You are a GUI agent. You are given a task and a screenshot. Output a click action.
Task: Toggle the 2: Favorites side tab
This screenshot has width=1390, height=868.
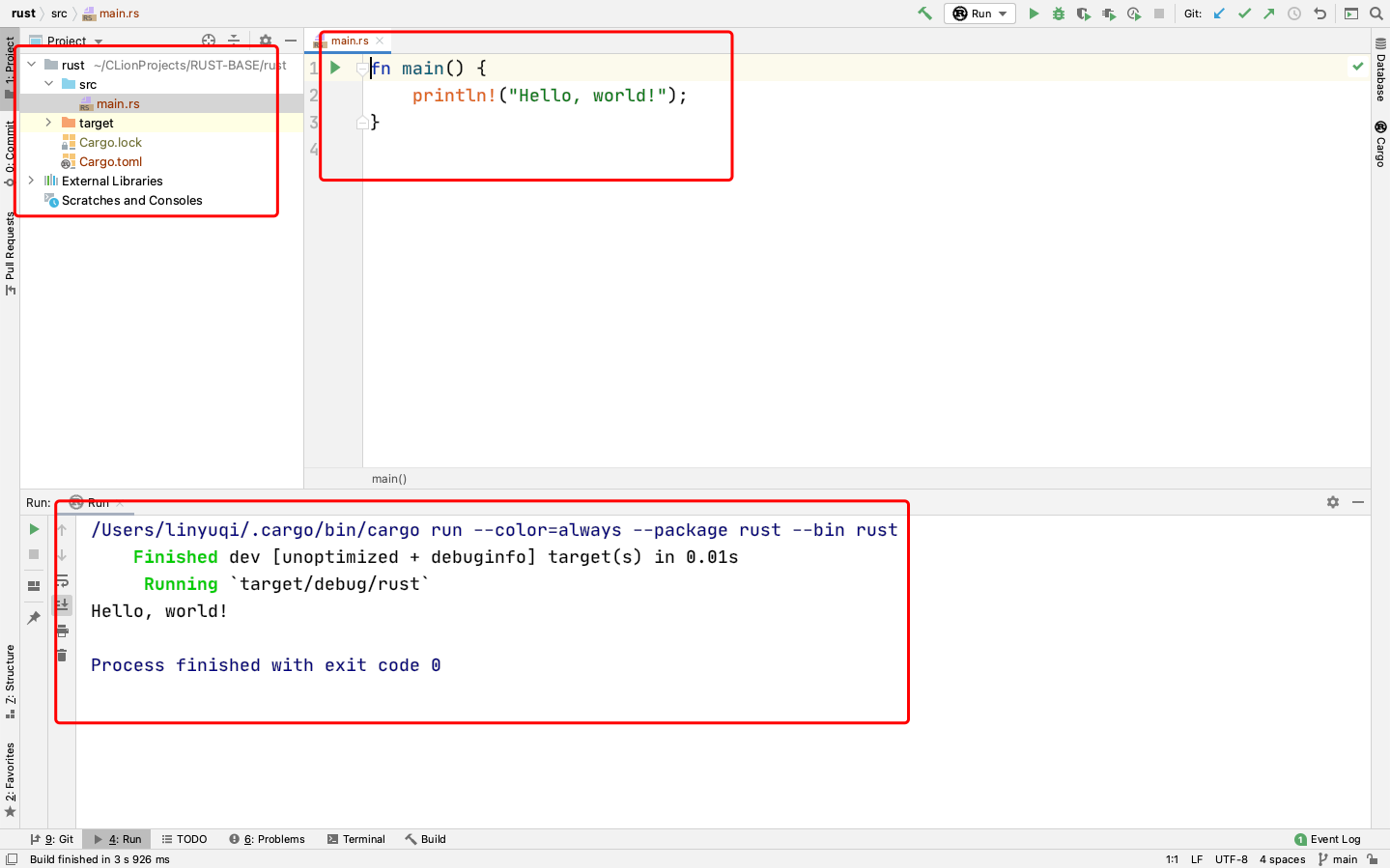(10, 779)
